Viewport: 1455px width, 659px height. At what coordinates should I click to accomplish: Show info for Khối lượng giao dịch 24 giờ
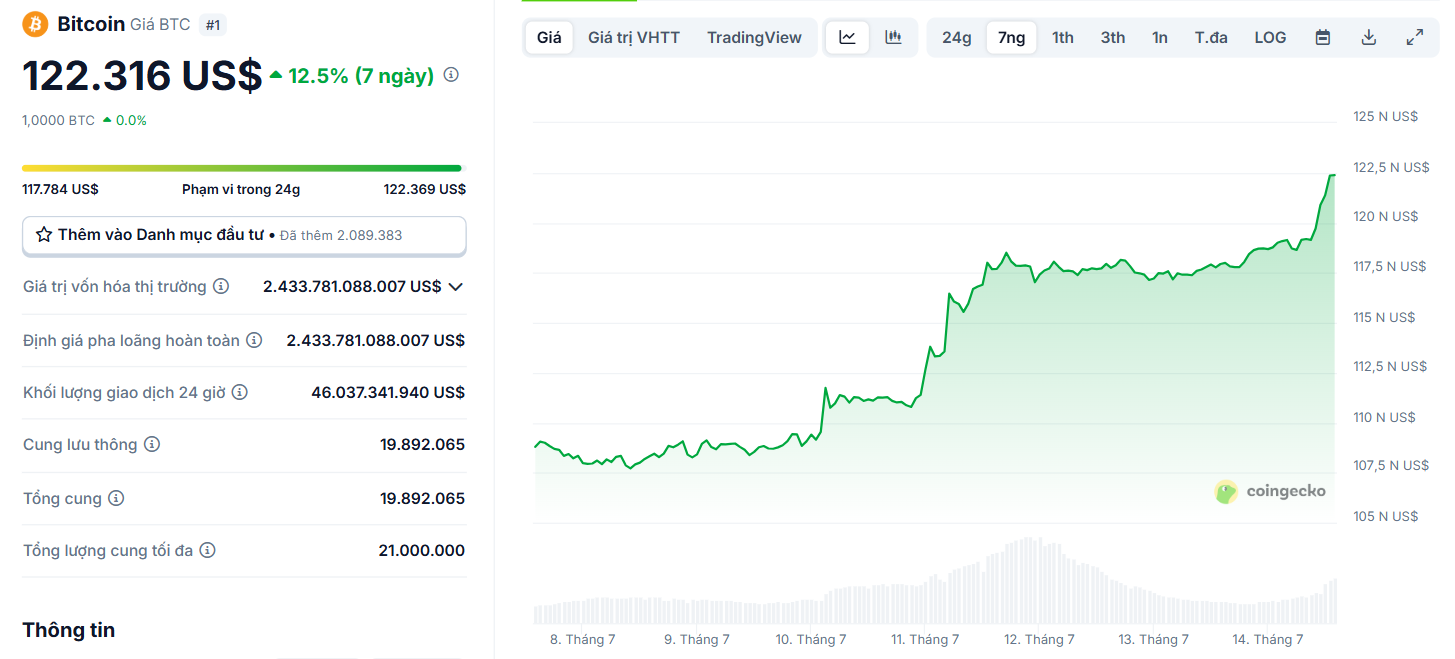[x=240, y=393]
